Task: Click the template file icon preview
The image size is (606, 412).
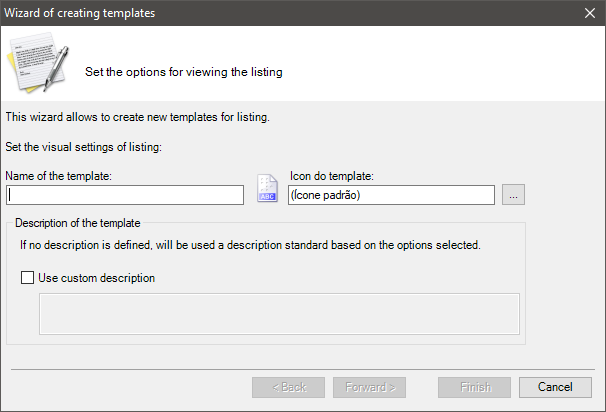Action: coord(267,190)
